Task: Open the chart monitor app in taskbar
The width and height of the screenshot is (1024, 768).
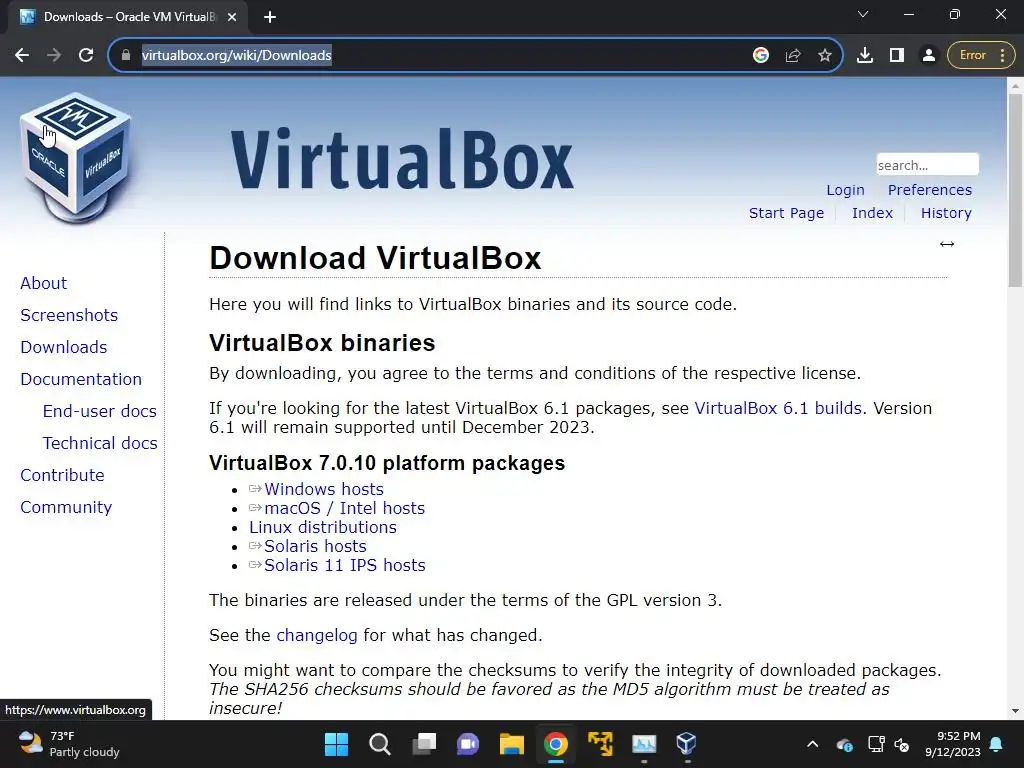Action: (x=643, y=744)
